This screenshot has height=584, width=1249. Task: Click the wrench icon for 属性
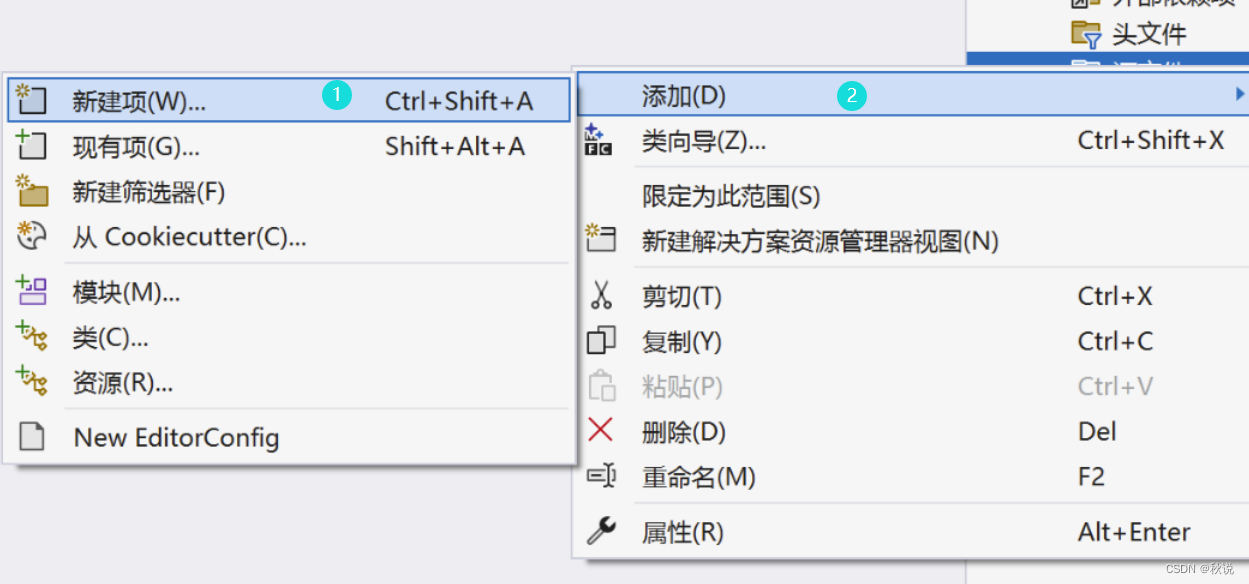603,532
